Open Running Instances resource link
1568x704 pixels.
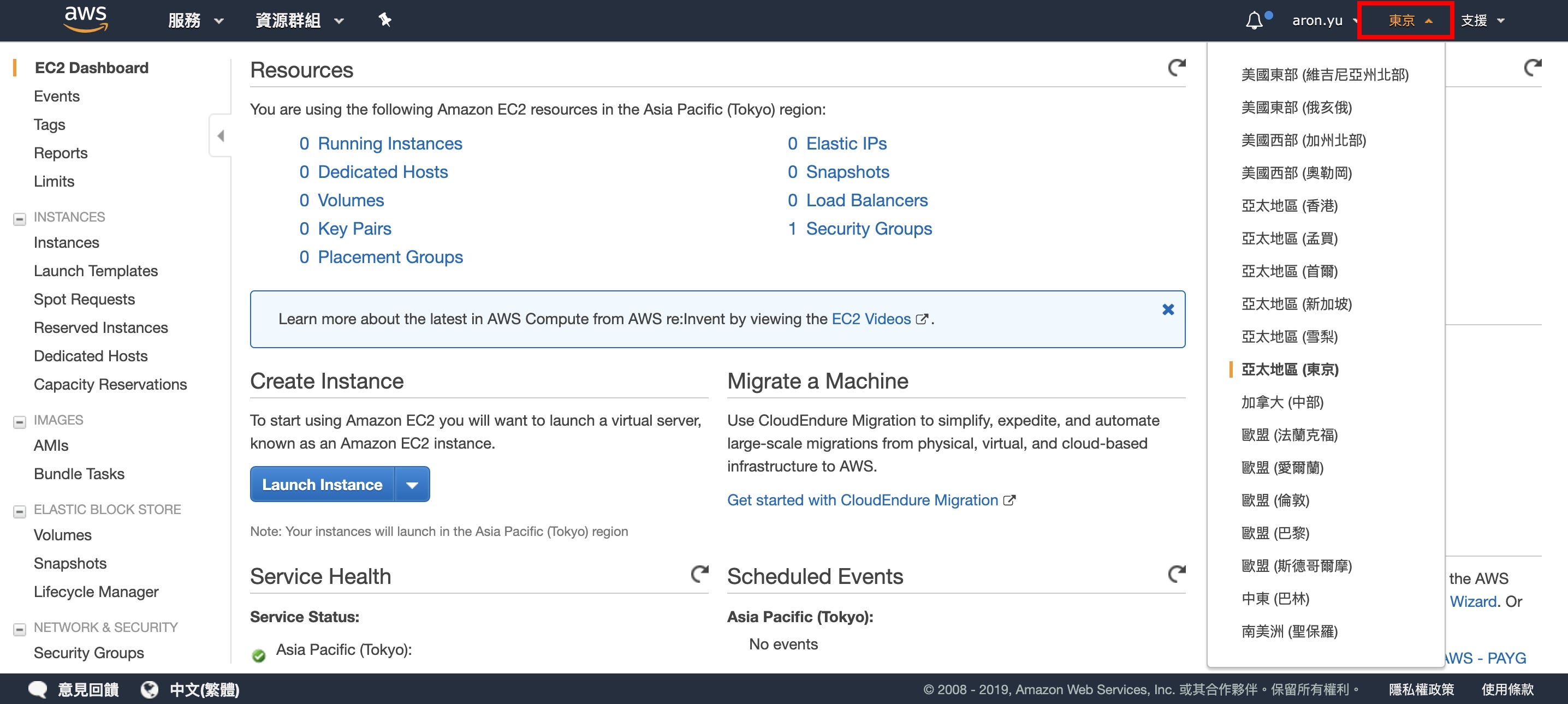[390, 144]
